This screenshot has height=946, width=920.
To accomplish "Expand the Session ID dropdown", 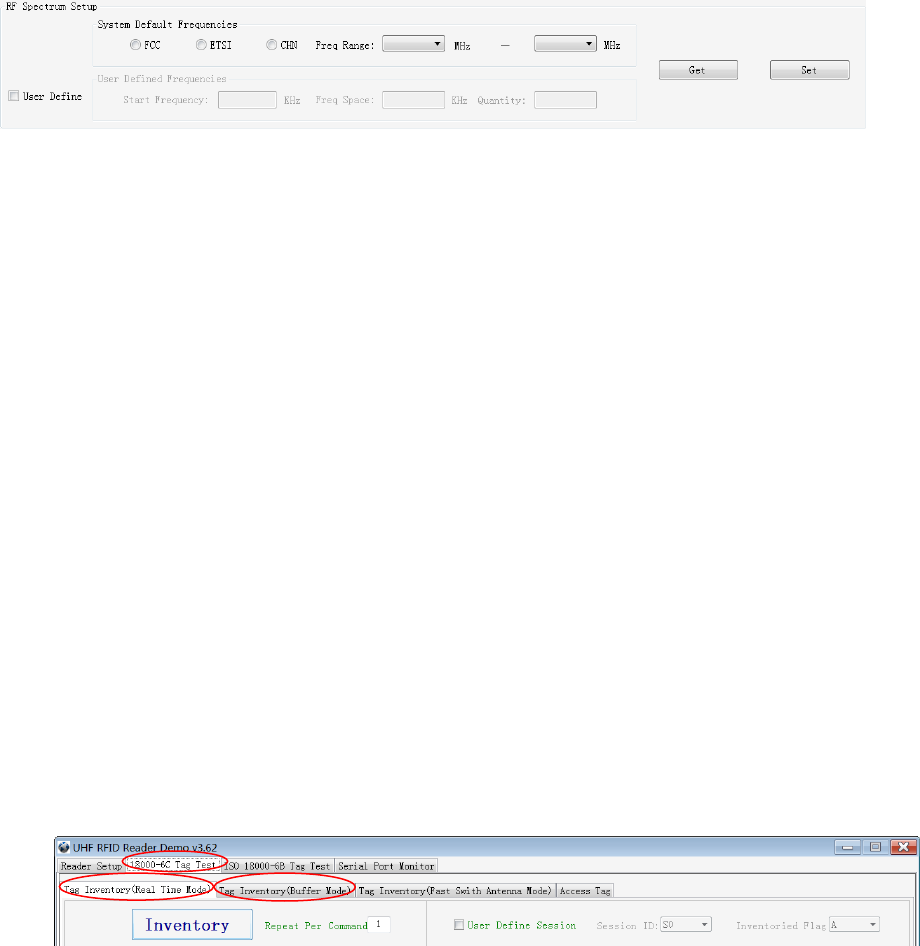I will click(x=686, y=924).
